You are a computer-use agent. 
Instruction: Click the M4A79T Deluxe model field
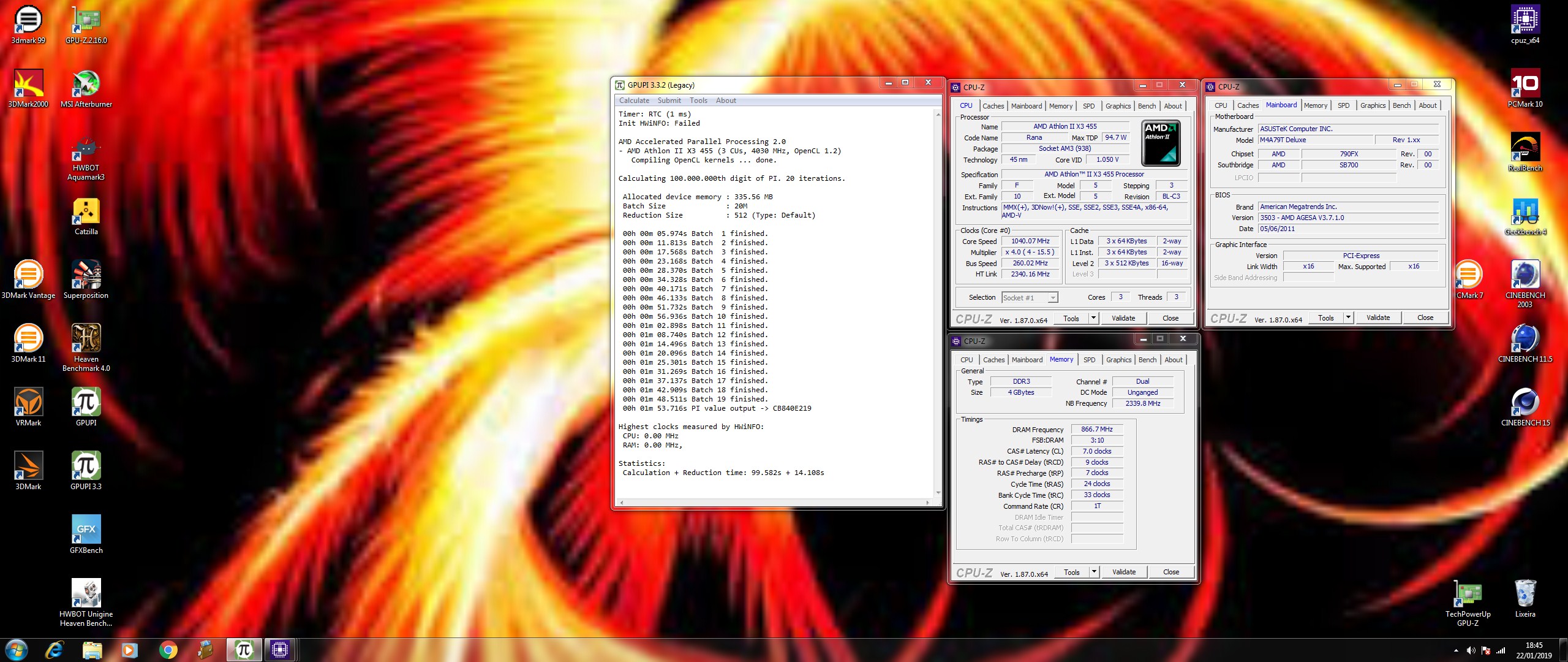point(1316,140)
